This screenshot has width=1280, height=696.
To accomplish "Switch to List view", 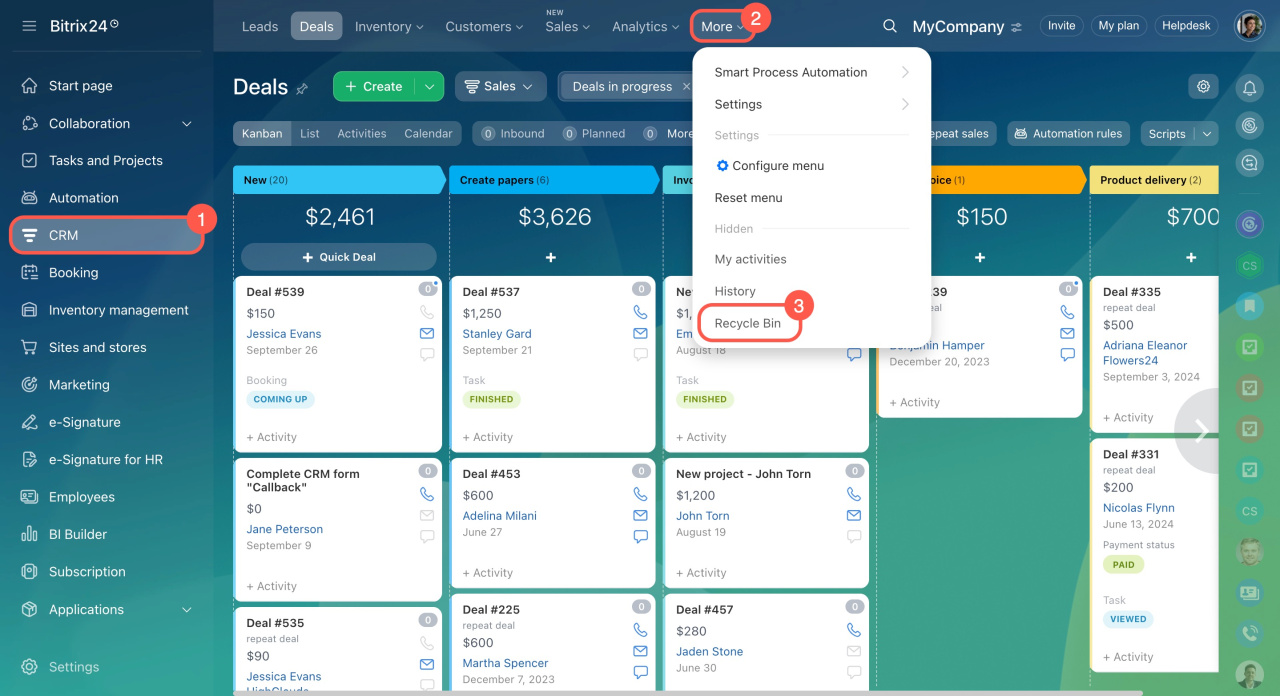I will [310, 133].
